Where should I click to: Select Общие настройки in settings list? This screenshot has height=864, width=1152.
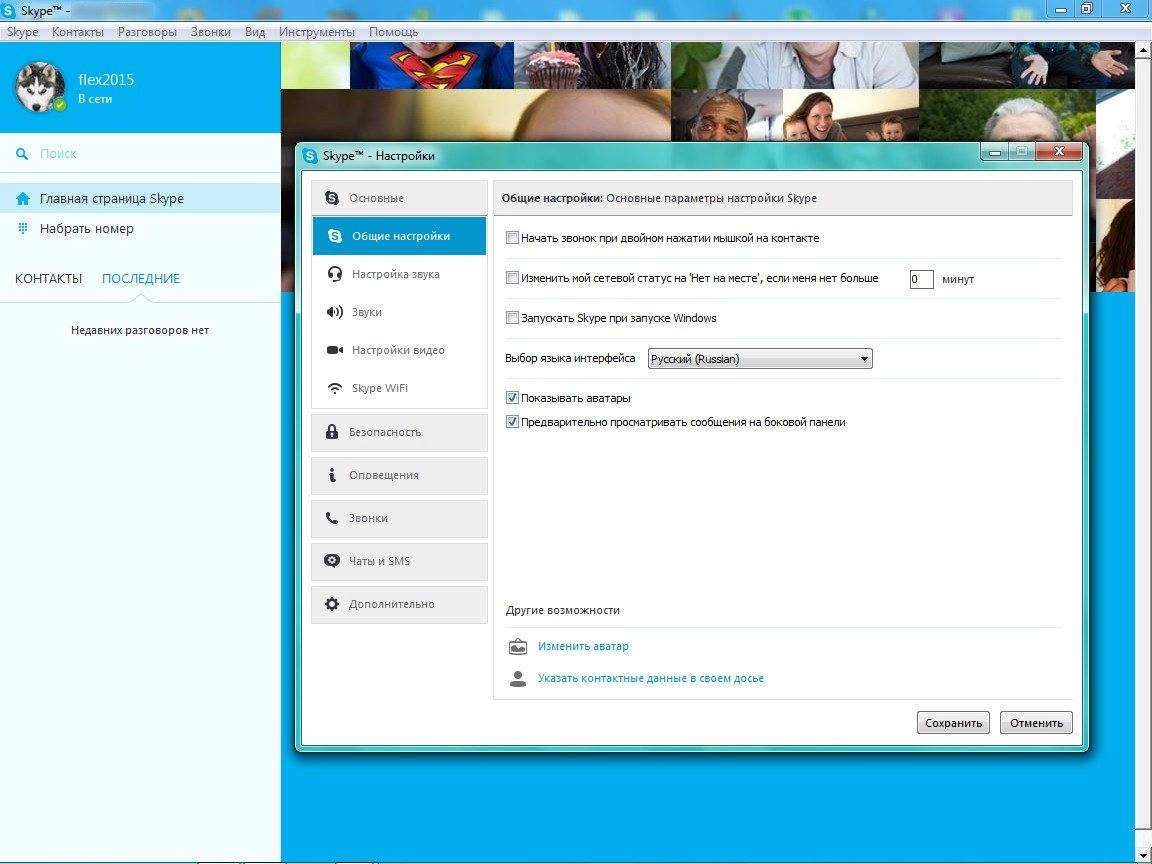coord(399,237)
